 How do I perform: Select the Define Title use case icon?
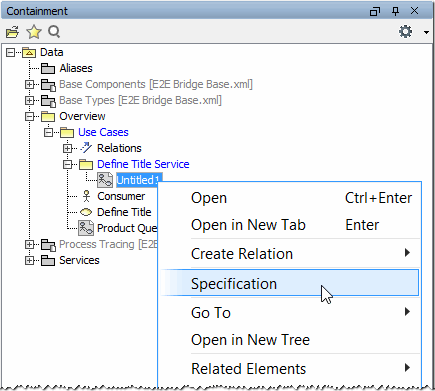point(86,212)
